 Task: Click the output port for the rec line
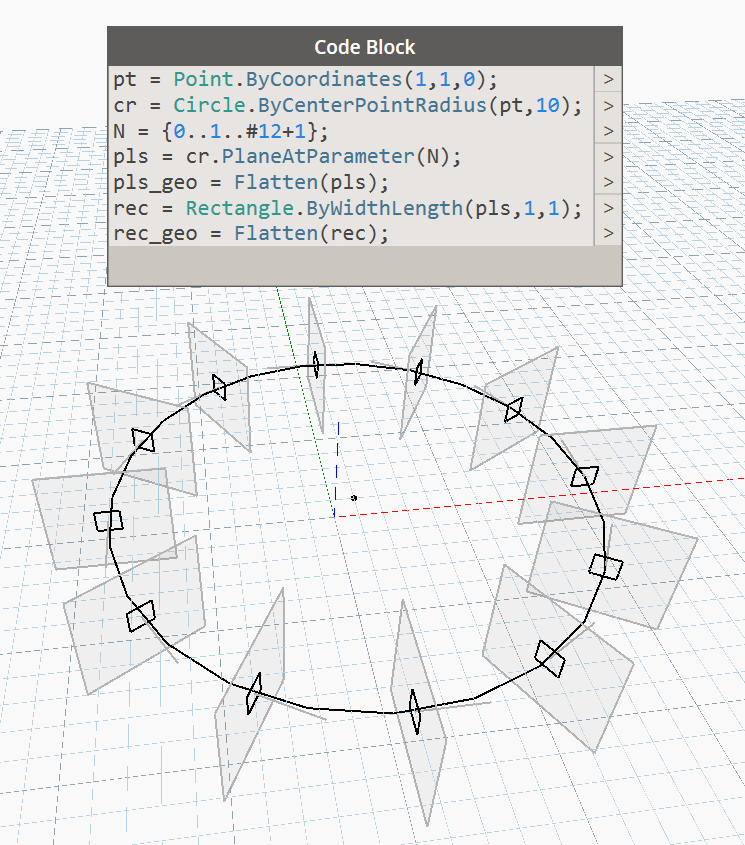pyautogui.click(x=609, y=207)
